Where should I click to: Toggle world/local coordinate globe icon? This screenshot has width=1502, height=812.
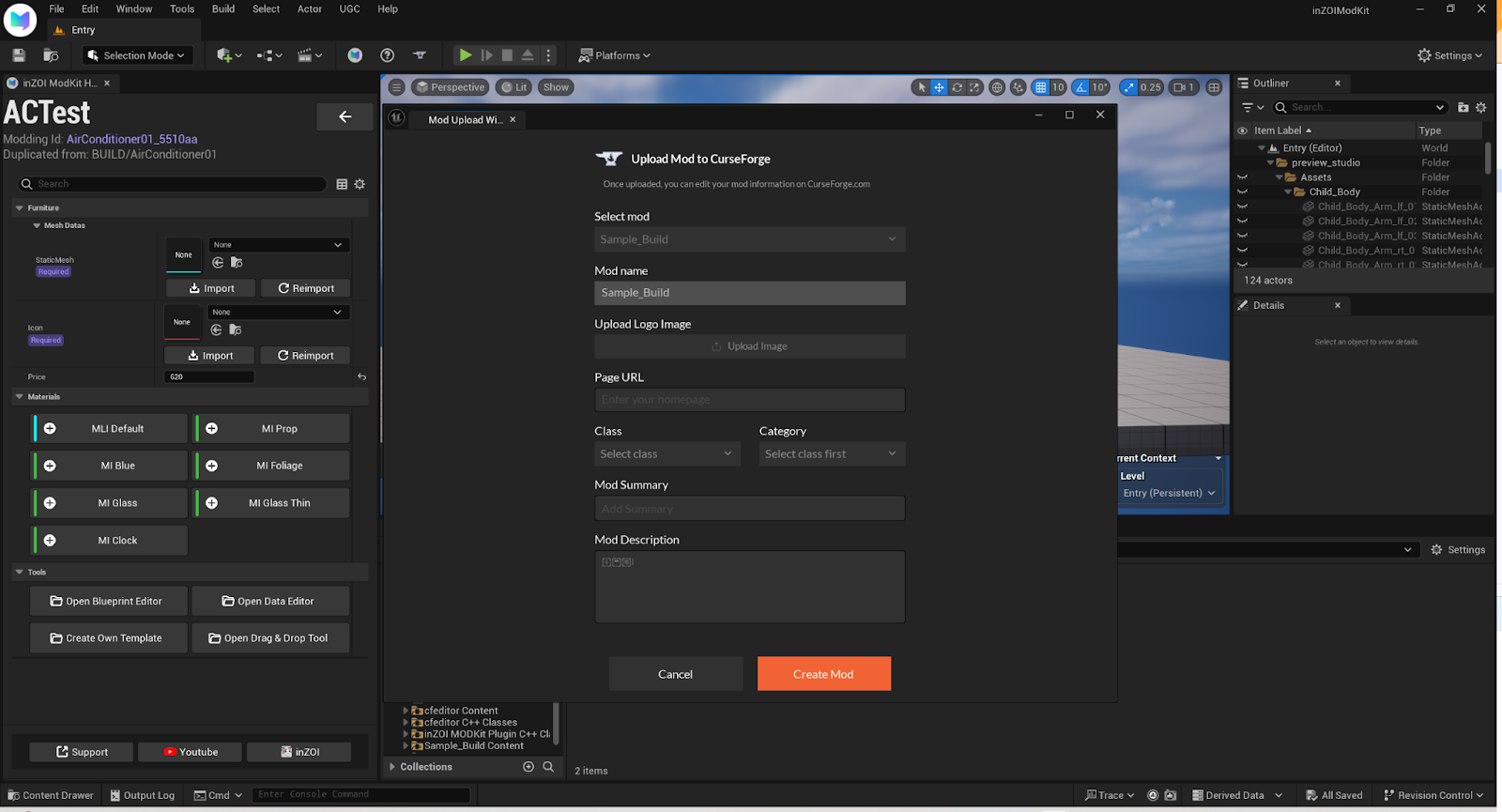tap(997, 87)
